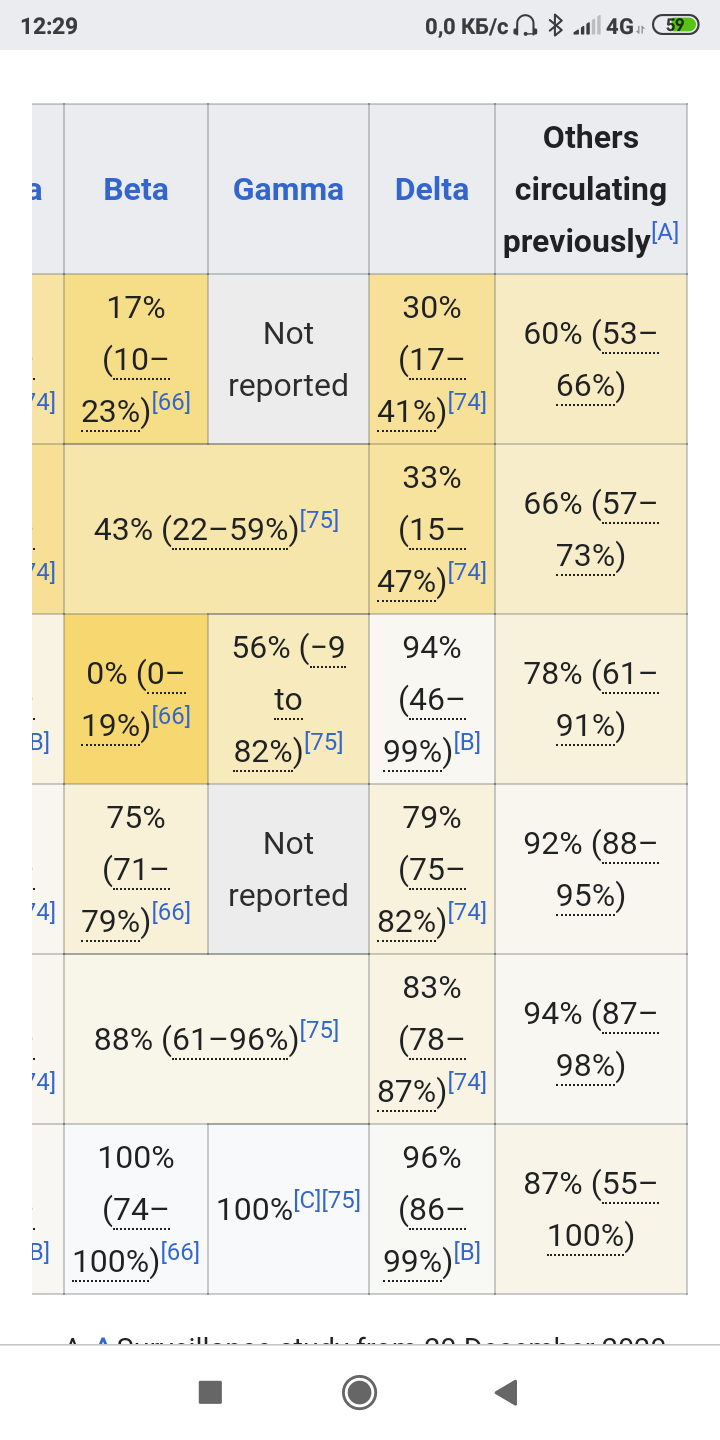This screenshot has height=1440, width=720.
Task: Open citation [75] beside 88% (61–96%)
Action: [x=322, y=1030]
